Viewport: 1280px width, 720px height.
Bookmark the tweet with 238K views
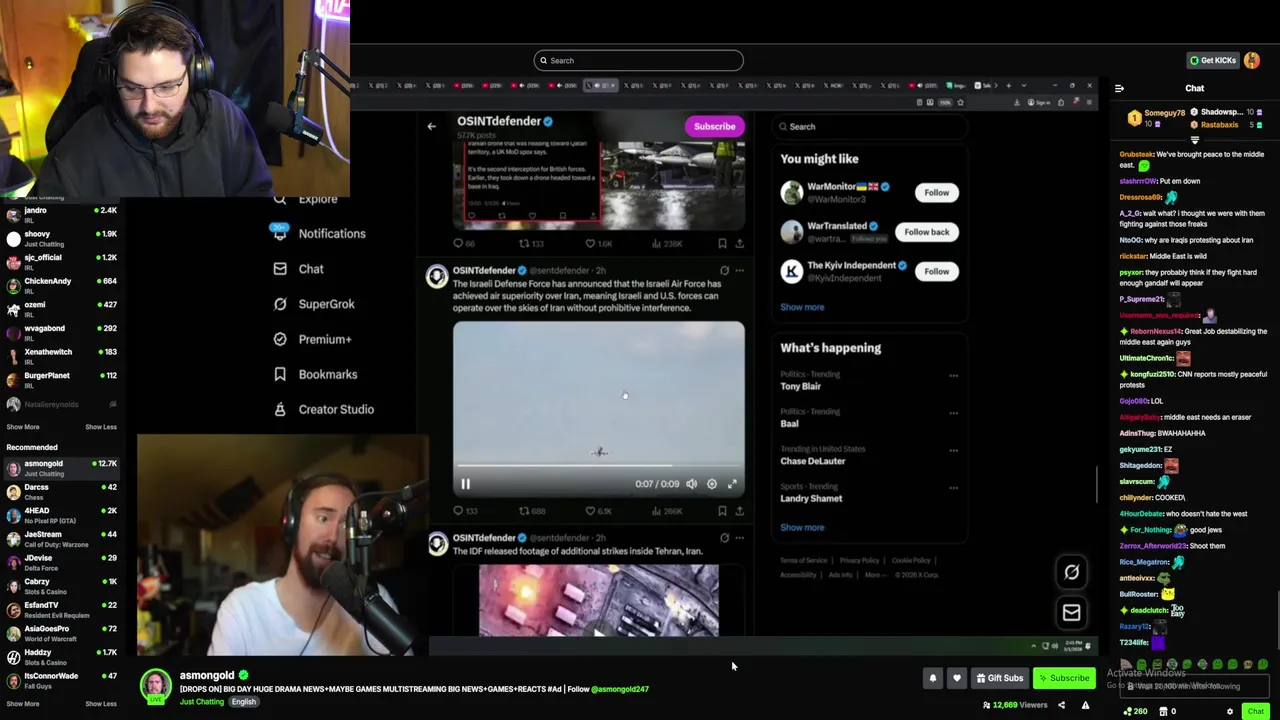(722, 243)
